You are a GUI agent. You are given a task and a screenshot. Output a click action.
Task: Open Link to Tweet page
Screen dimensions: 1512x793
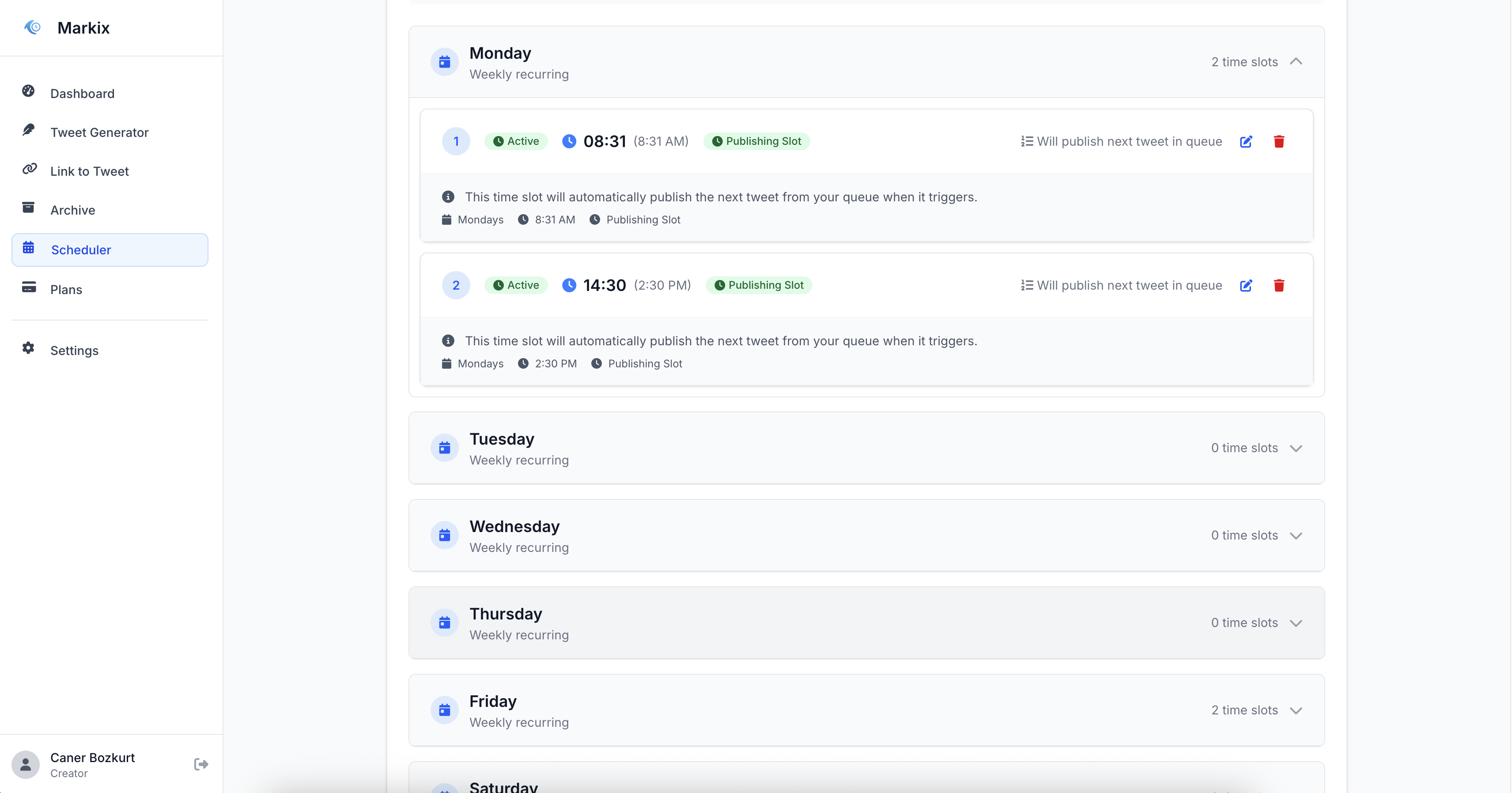(89, 171)
